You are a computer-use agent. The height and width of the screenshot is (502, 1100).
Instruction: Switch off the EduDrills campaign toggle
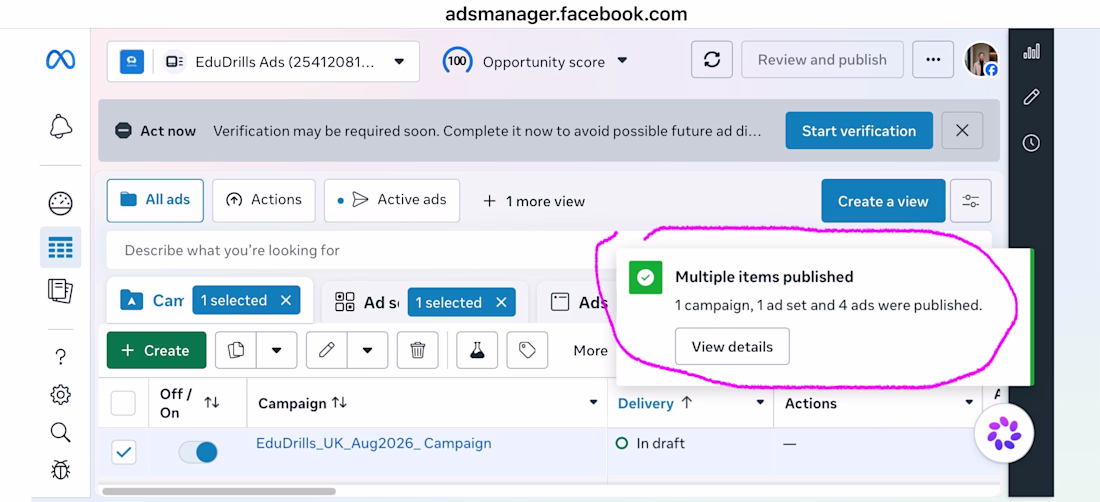198,452
